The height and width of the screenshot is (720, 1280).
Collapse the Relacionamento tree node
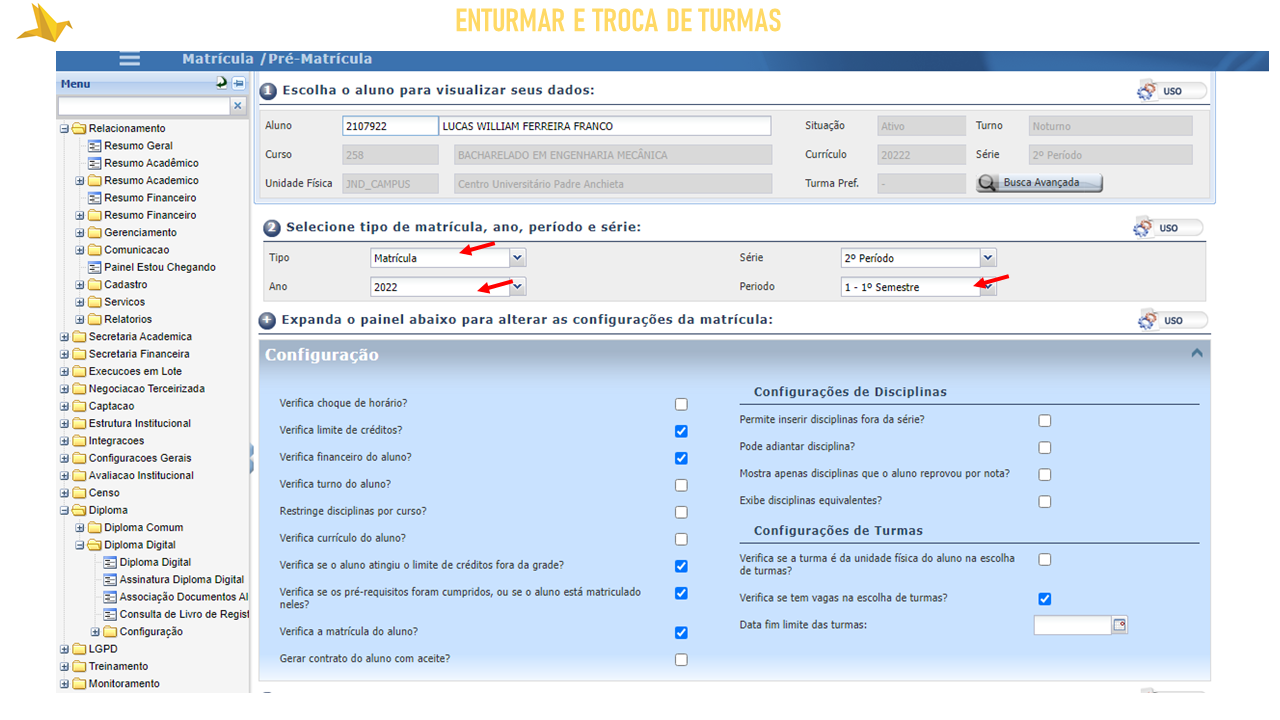[x=65, y=128]
